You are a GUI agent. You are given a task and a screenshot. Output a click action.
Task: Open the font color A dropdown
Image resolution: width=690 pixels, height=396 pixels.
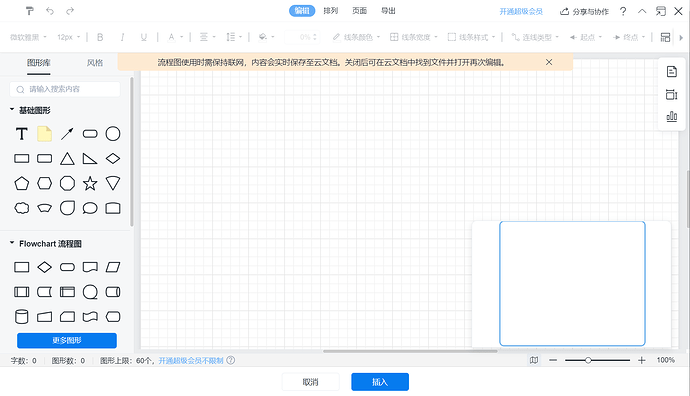click(x=176, y=37)
